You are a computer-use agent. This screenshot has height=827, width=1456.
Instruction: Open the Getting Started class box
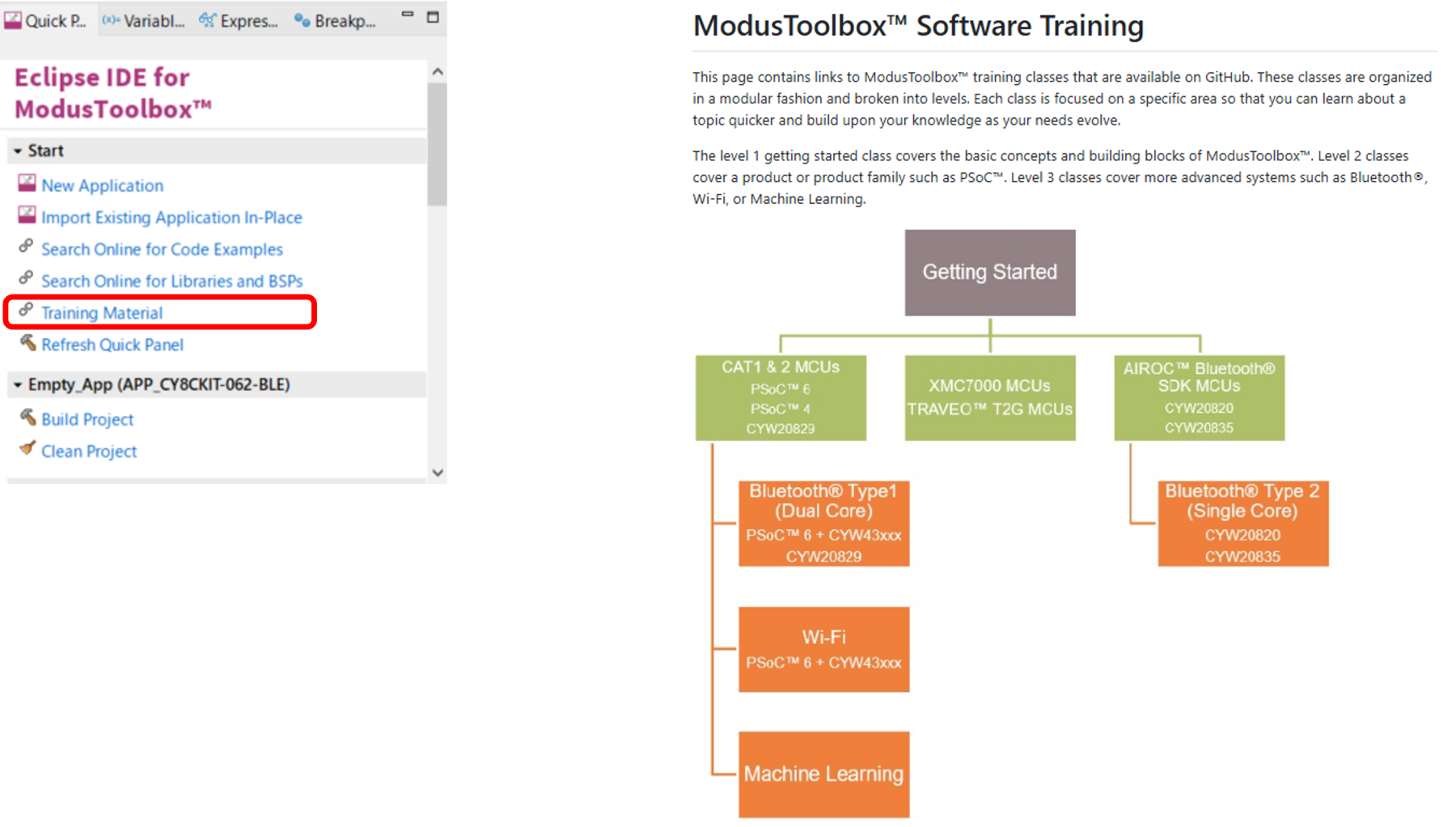[x=990, y=273]
